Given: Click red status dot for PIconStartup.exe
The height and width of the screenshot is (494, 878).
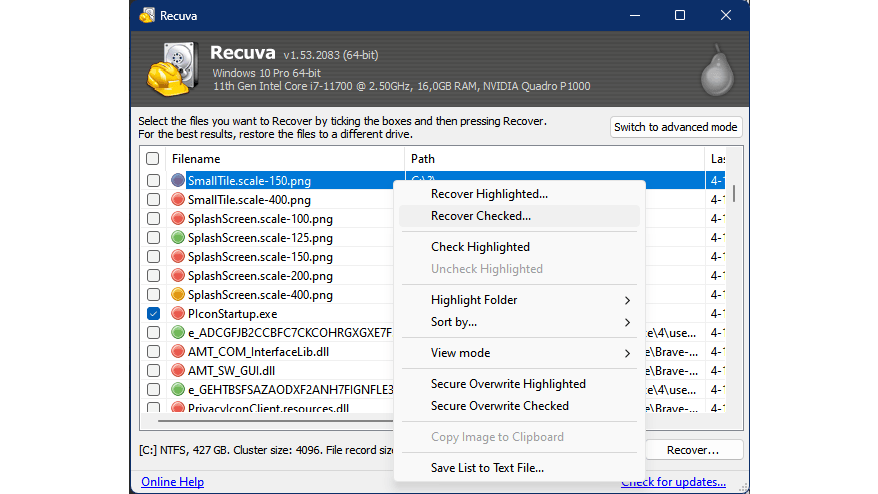Looking at the screenshot, I should pos(178,314).
